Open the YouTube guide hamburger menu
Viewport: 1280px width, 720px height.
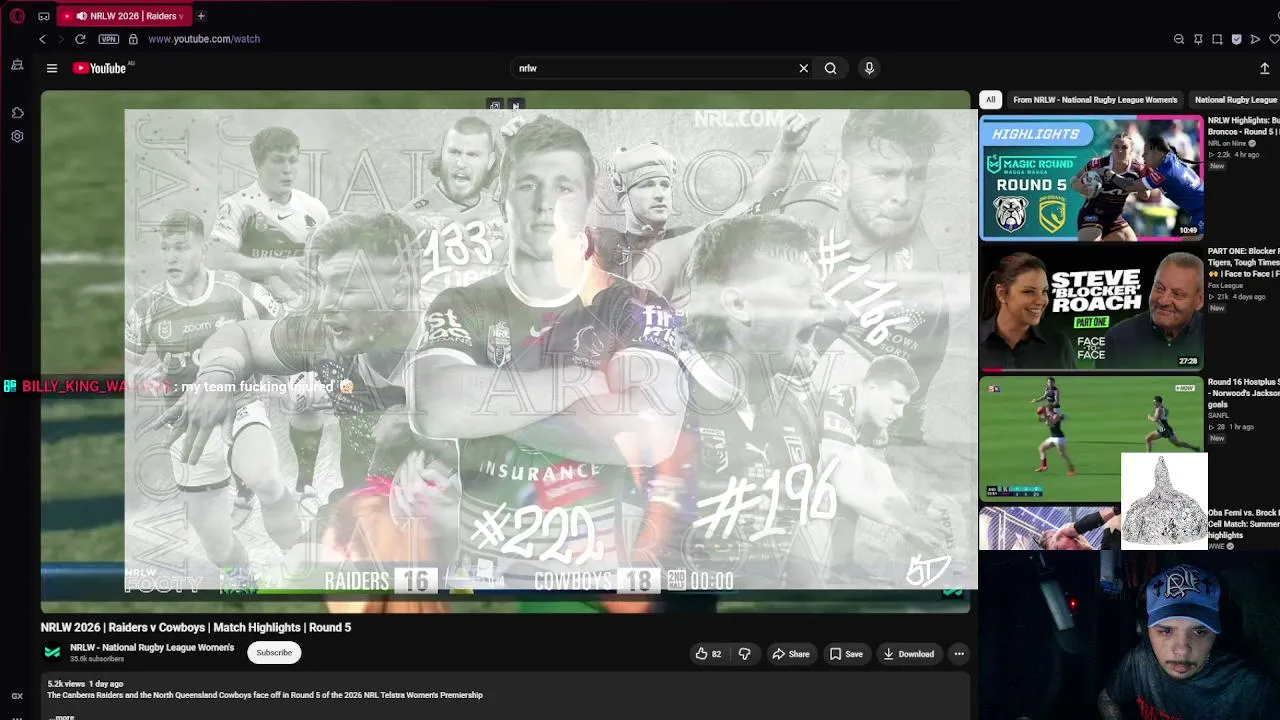(52, 68)
